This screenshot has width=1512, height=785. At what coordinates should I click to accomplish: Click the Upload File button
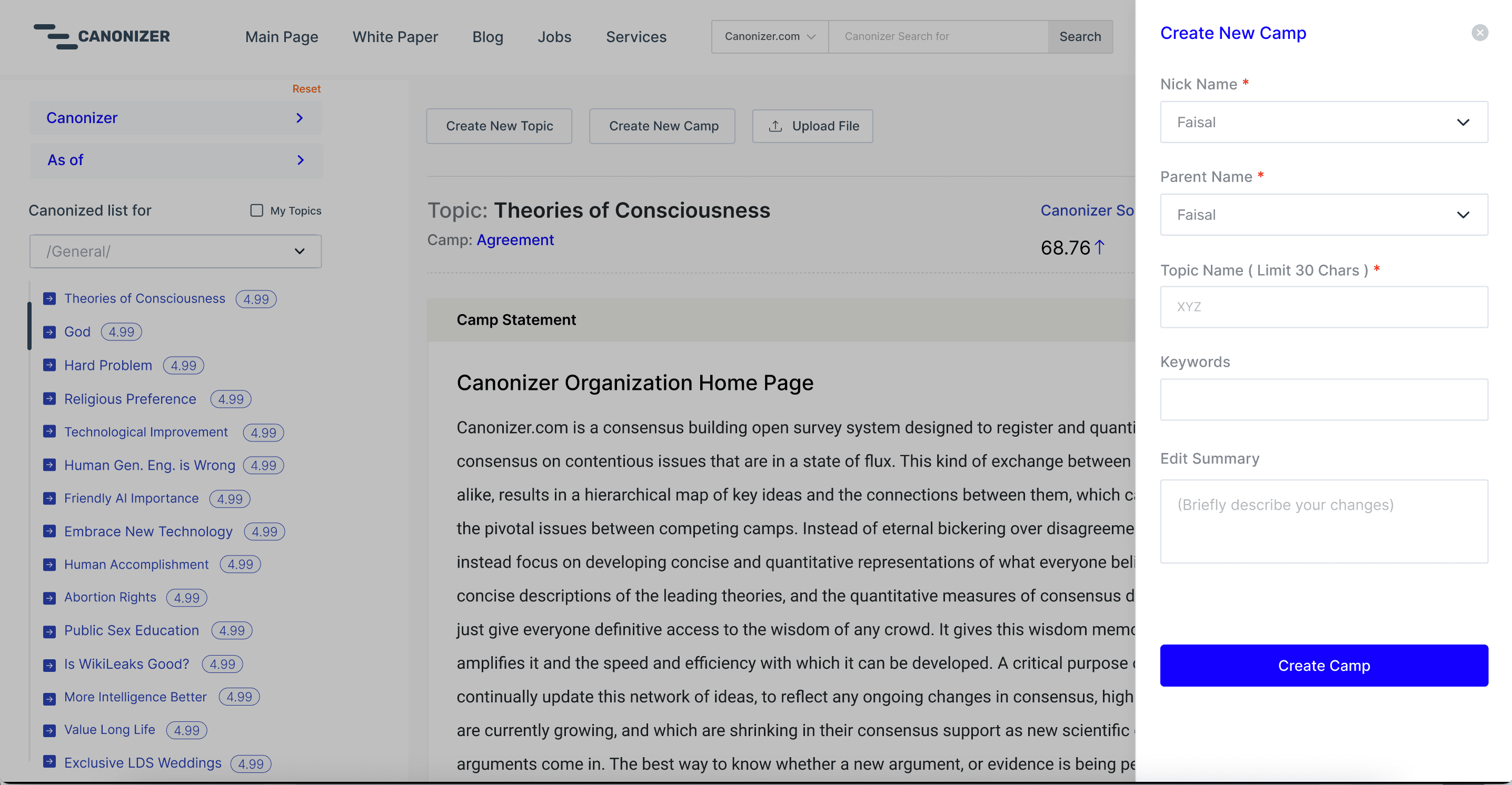coord(813,126)
